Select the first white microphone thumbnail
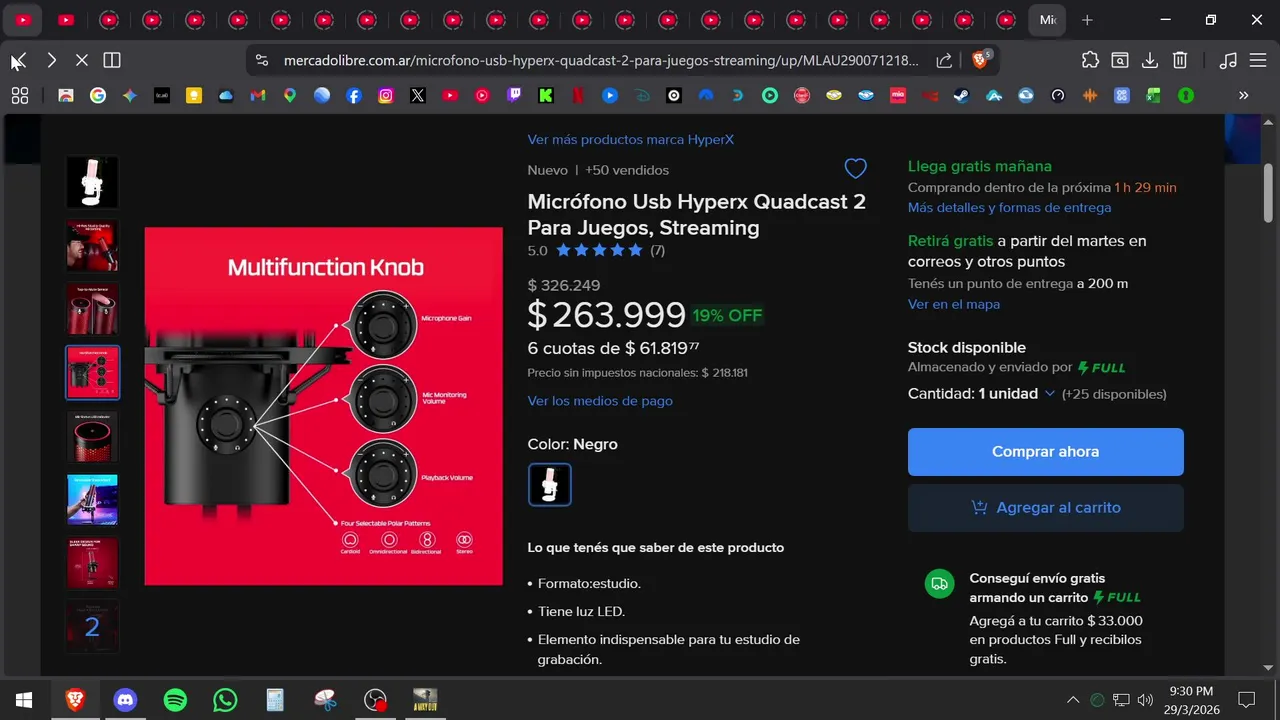1280x720 pixels. coord(92,182)
